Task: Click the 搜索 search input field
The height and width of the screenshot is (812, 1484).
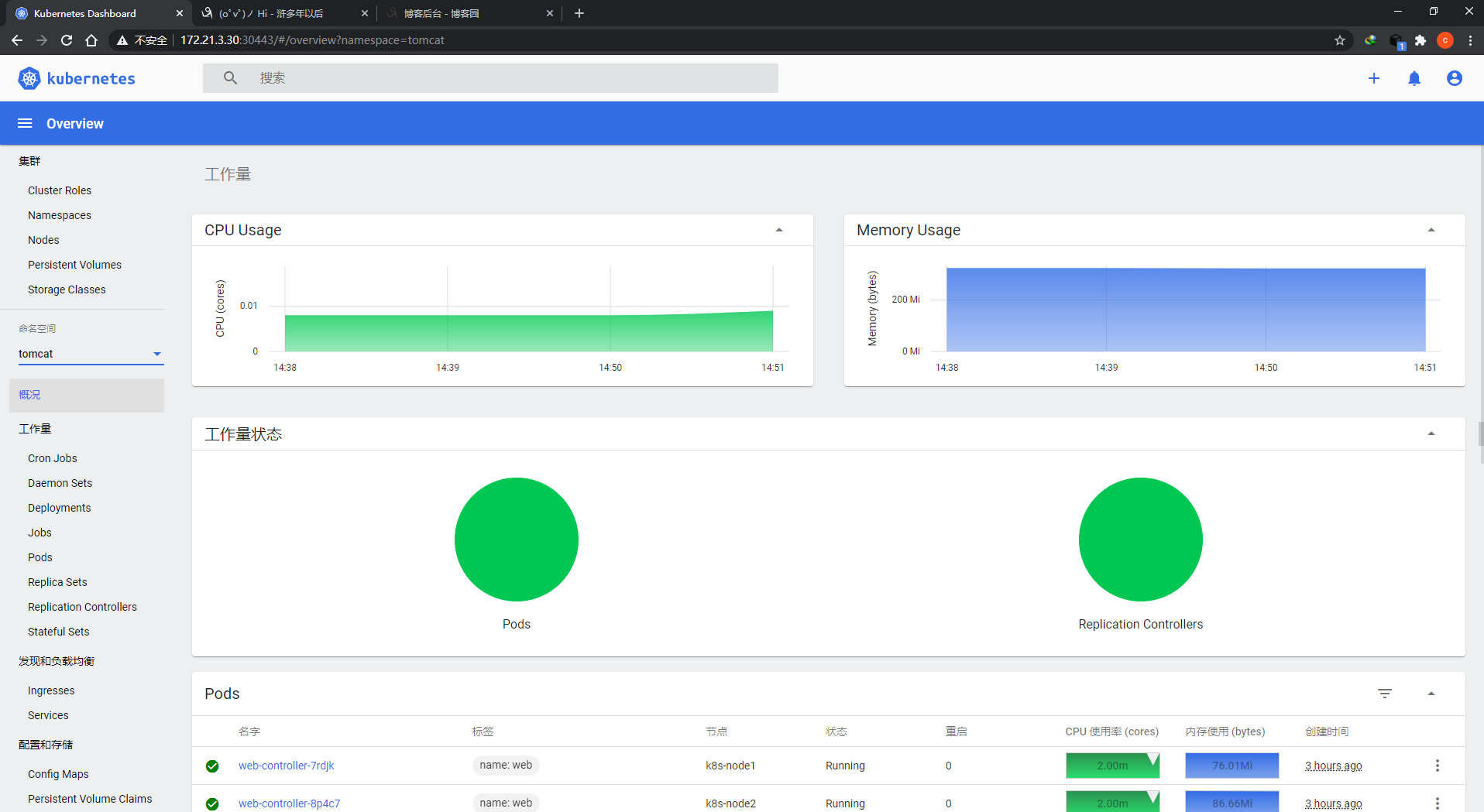Action: (x=490, y=78)
